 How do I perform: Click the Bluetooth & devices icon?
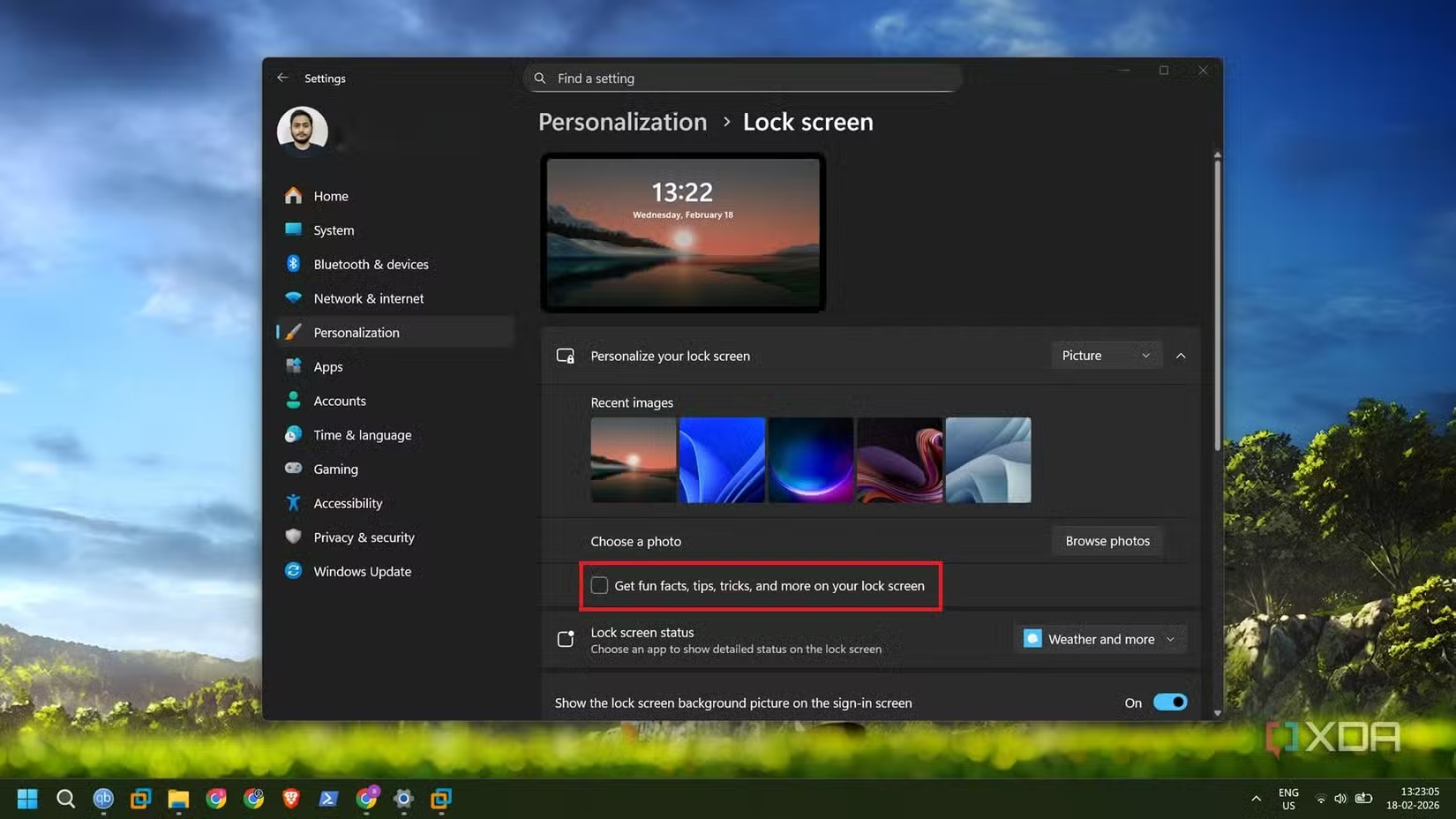pyautogui.click(x=294, y=264)
